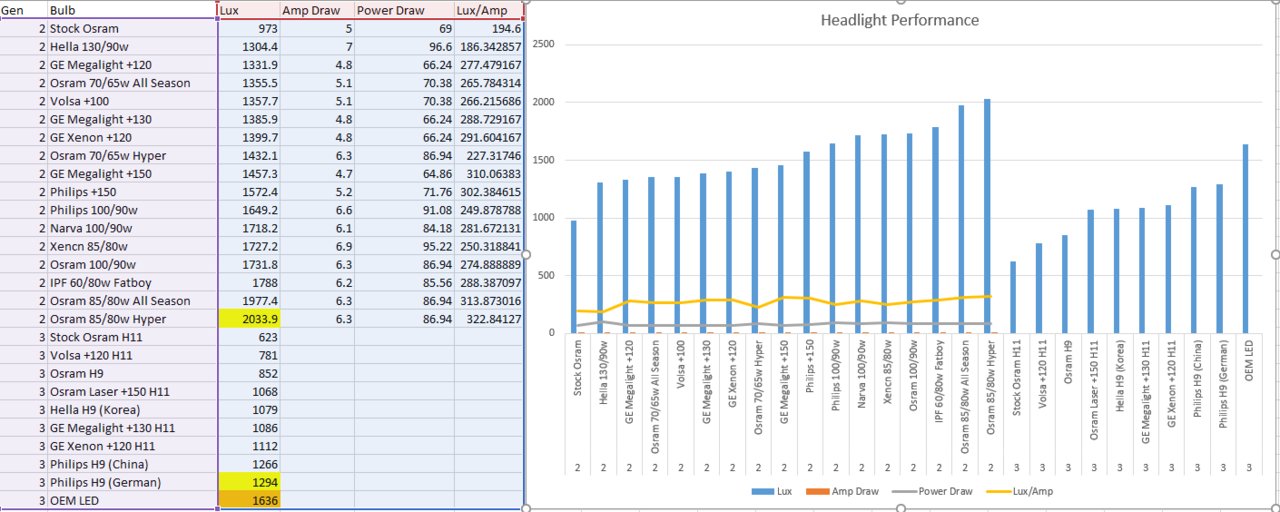Select the 95.22 power draw cell
This screenshot has width=1280, height=512.
coord(404,246)
